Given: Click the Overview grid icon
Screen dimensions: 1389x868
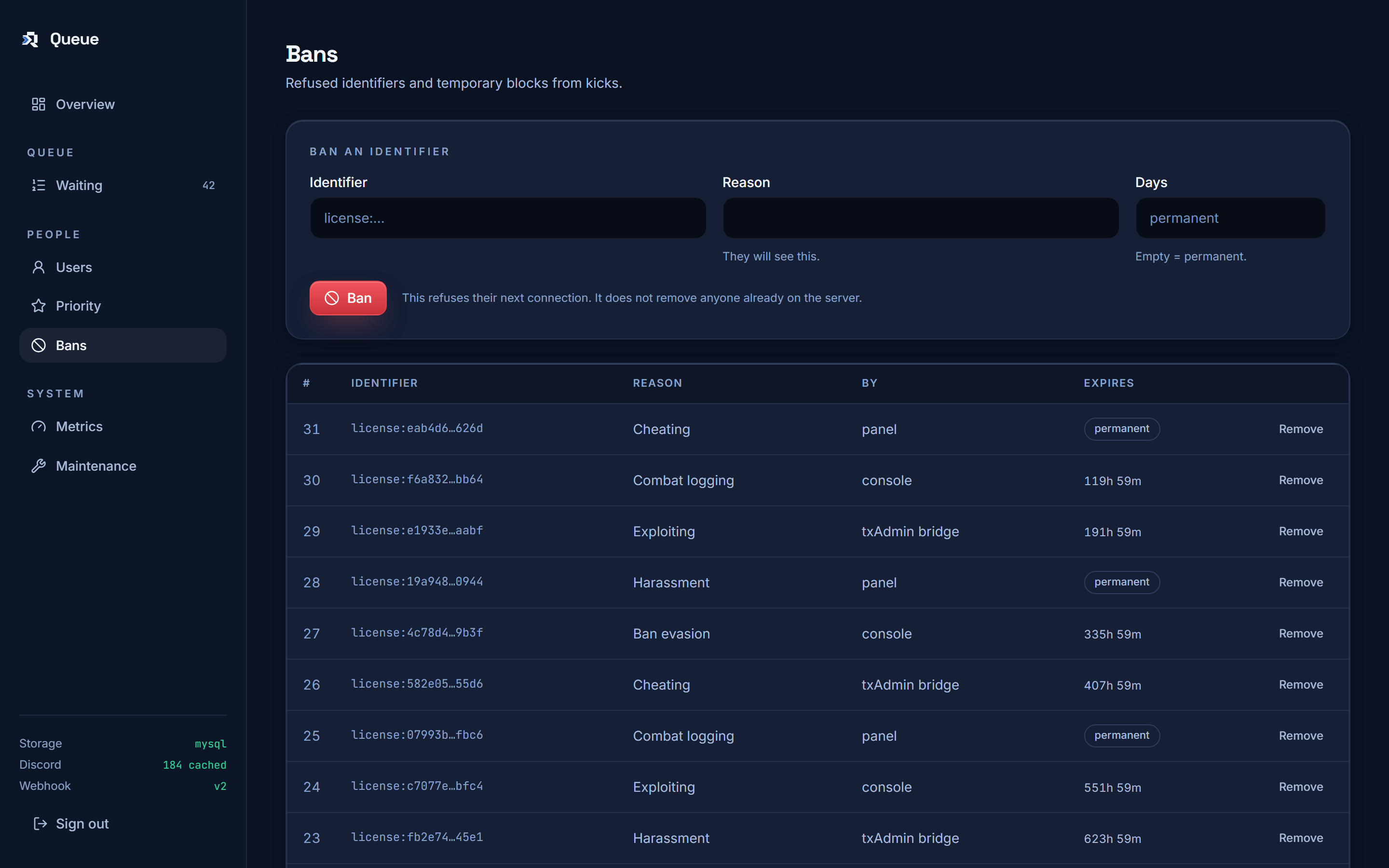Looking at the screenshot, I should [39, 105].
